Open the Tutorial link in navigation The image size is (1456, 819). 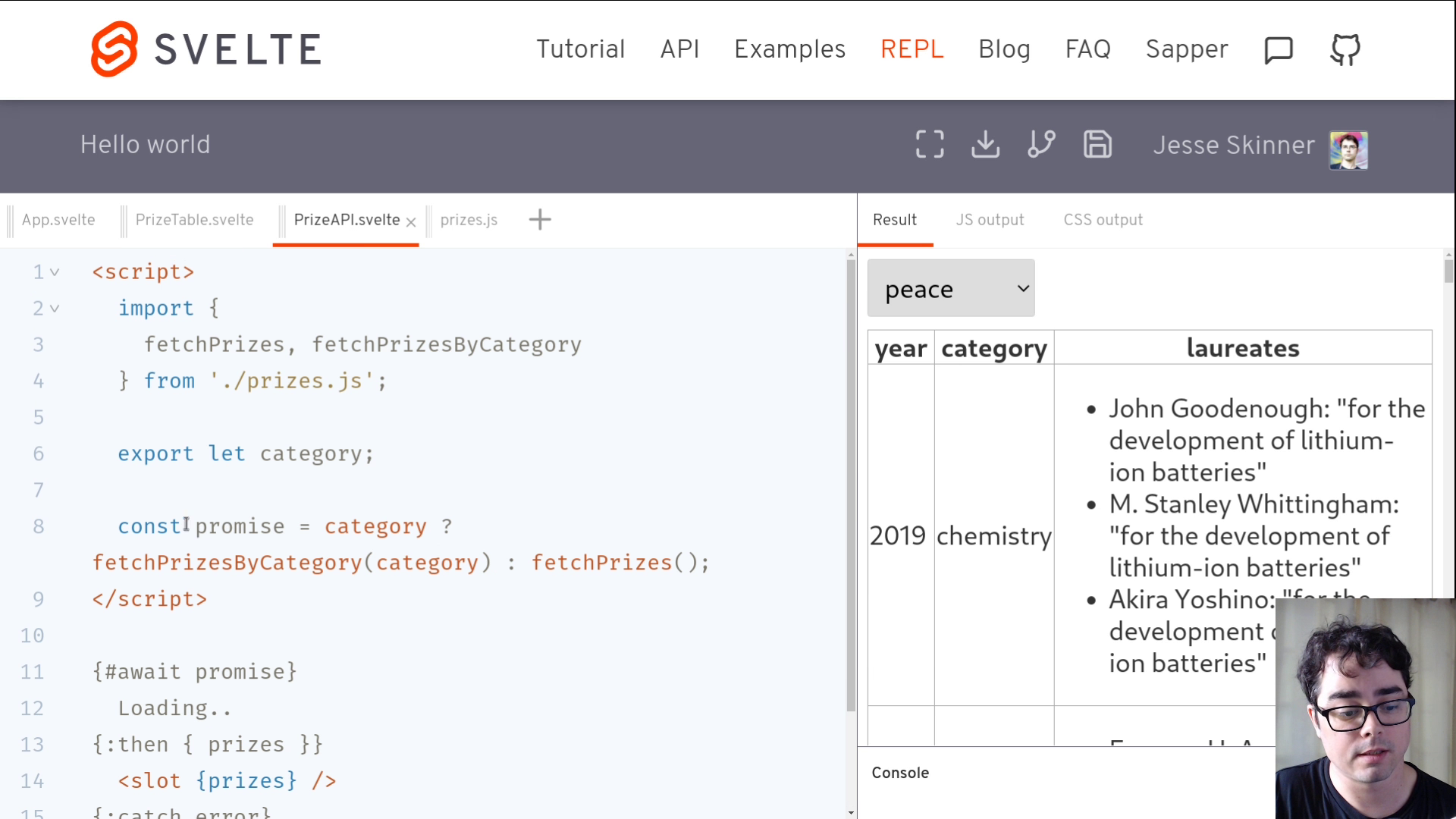tap(580, 49)
